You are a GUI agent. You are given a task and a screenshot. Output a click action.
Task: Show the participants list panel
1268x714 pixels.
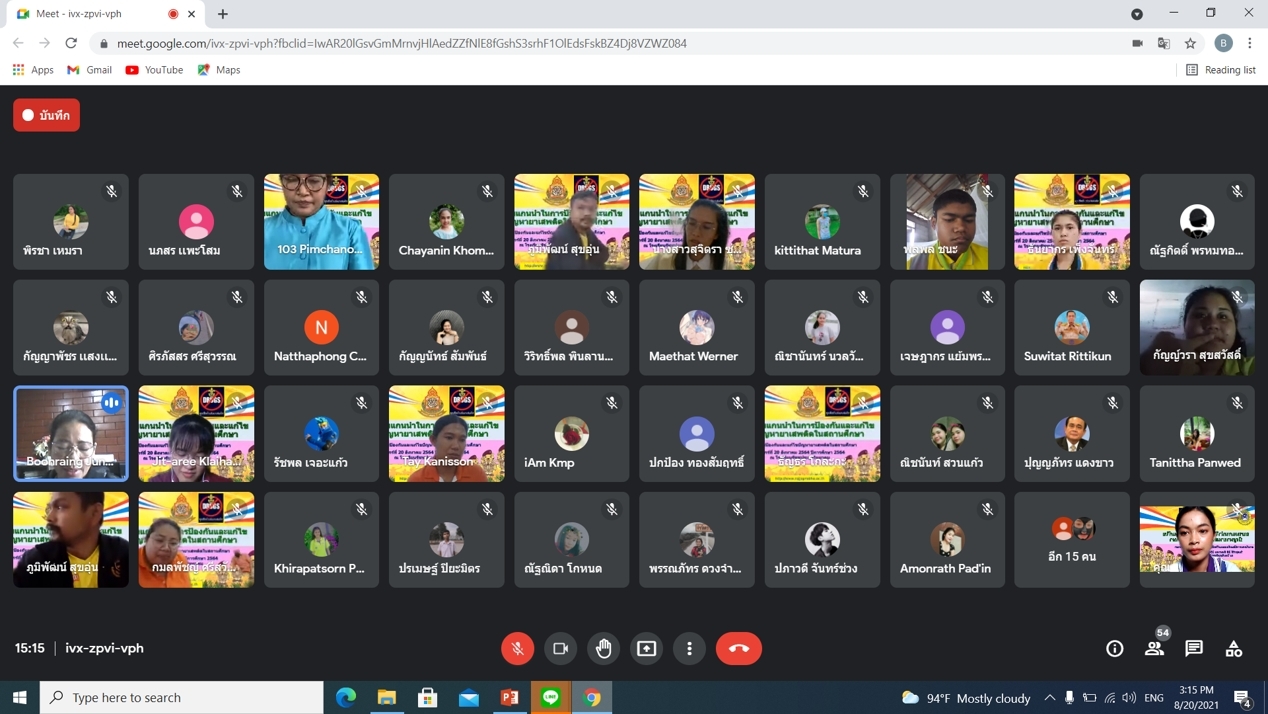coord(1154,648)
